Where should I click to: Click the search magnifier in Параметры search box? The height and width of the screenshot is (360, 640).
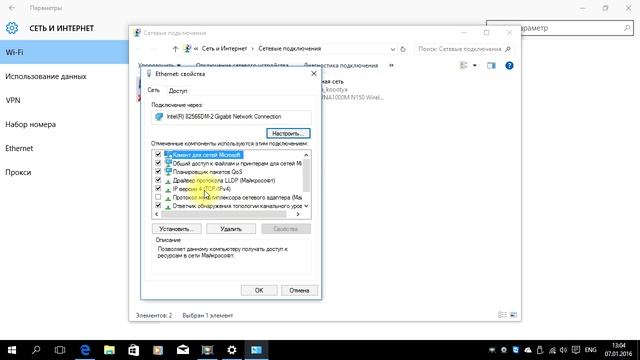click(x=627, y=28)
